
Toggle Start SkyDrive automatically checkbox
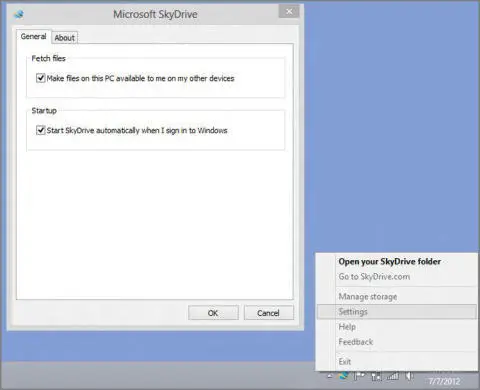(x=40, y=130)
